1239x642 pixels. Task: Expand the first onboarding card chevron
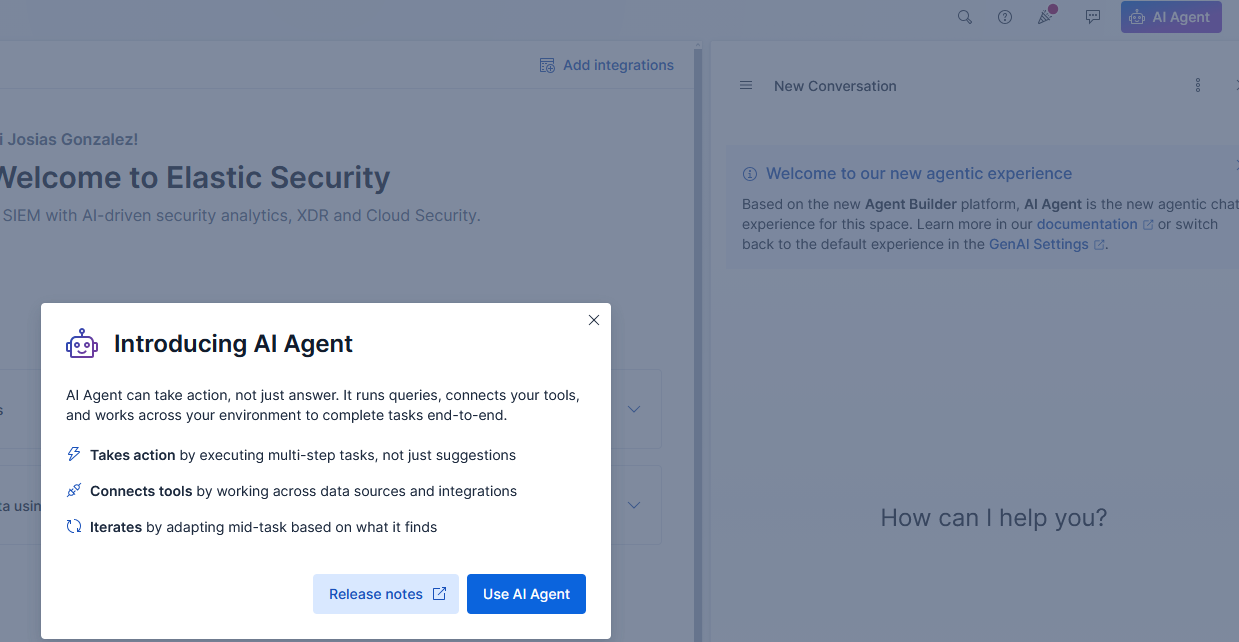tap(634, 409)
